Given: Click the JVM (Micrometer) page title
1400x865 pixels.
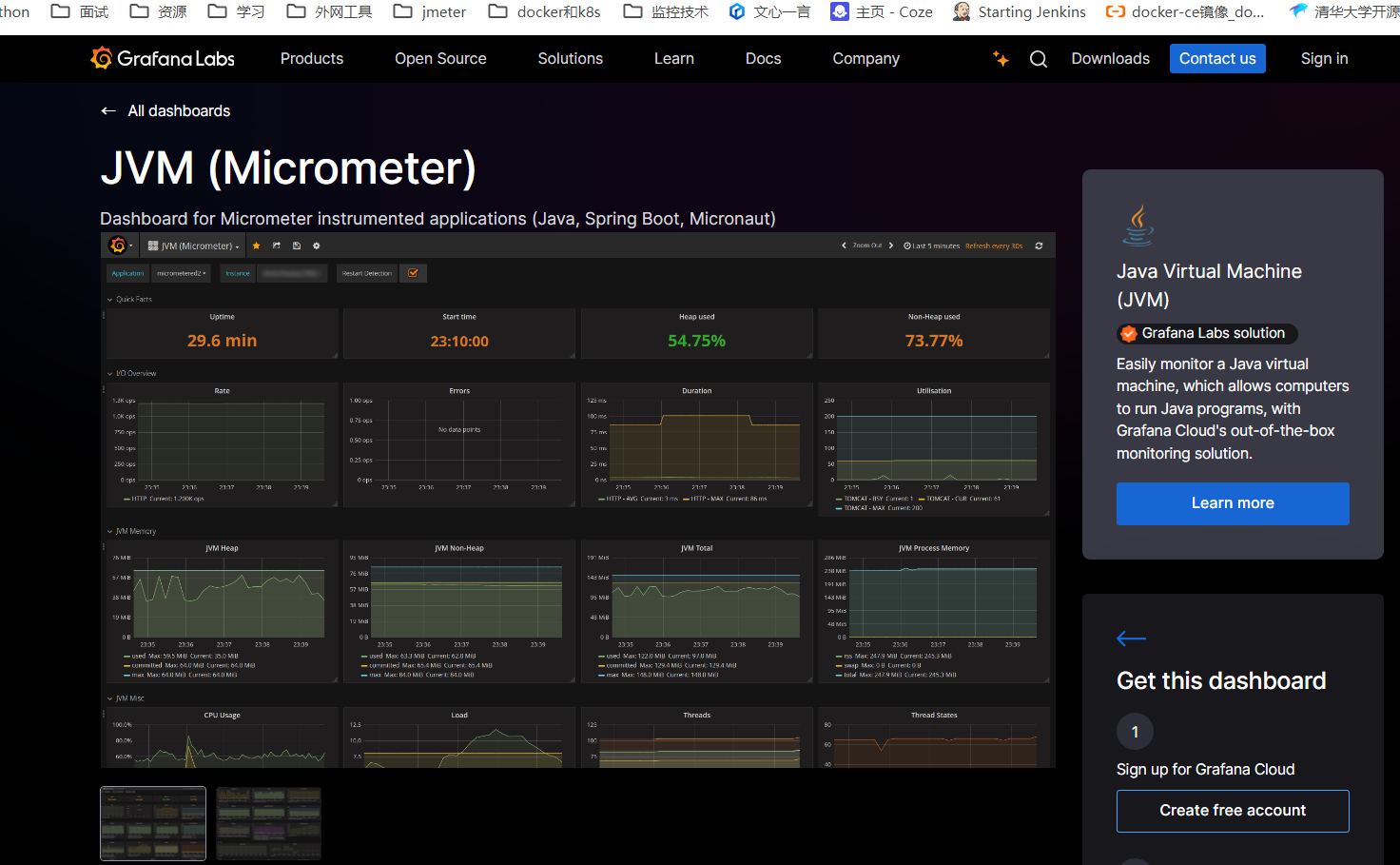Looking at the screenshot, I should pos(288,168).
